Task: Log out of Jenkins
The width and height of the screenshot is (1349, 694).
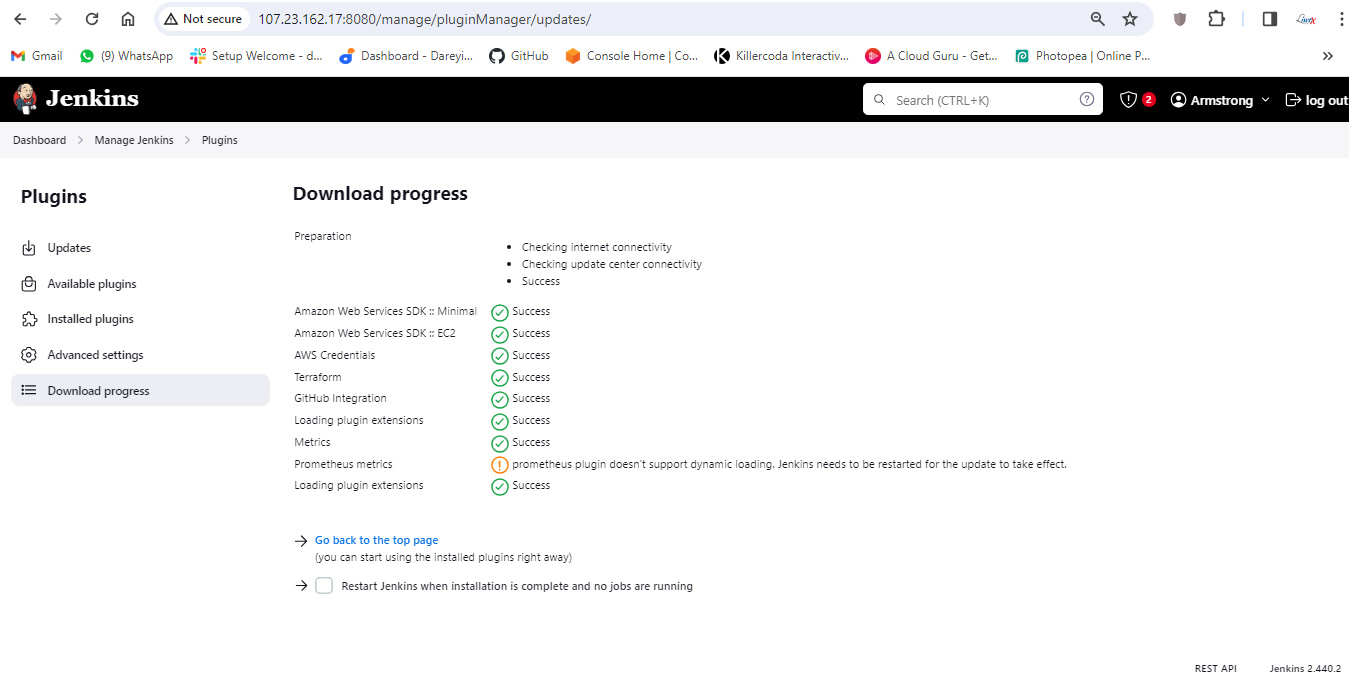Action: pos(1316,100)
